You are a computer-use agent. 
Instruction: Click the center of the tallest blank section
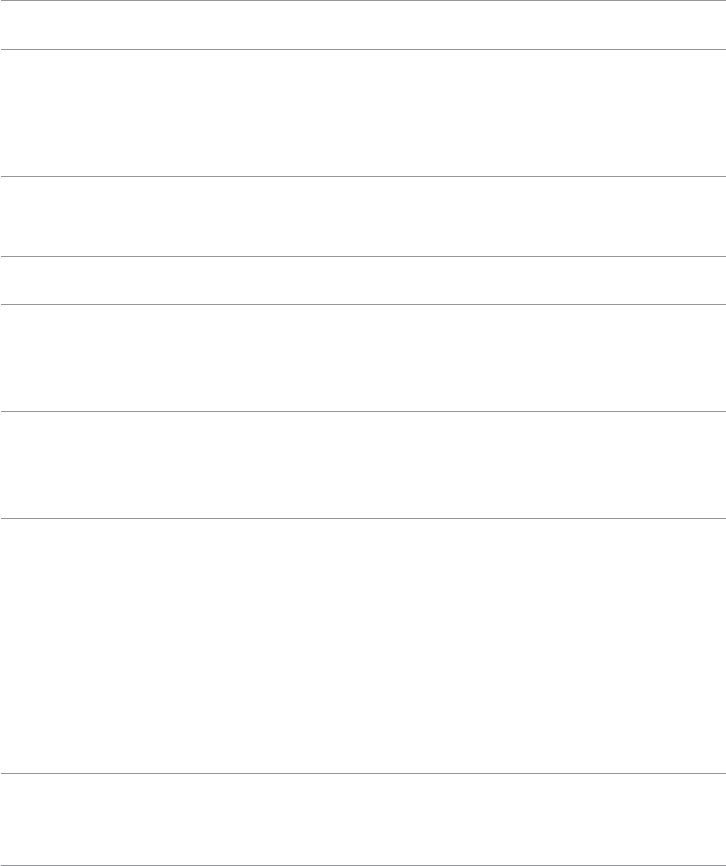point(363,645)
